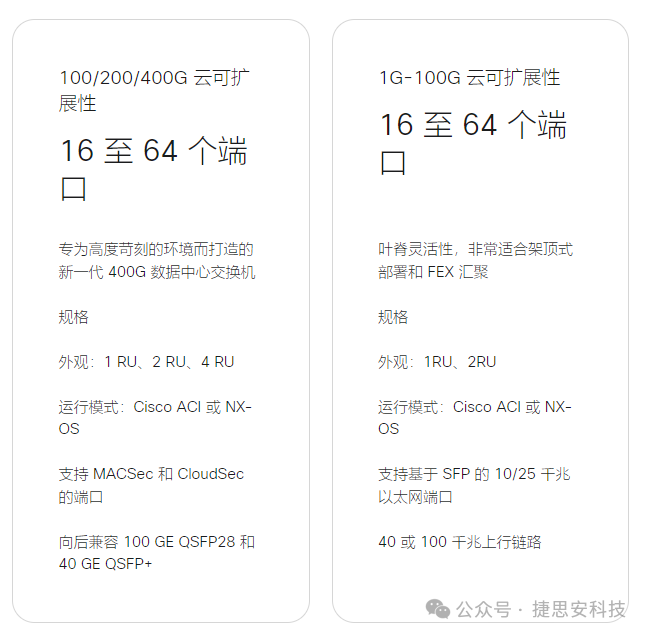This screenshot has height=636, width=647.
Task: Click the right card's 规格 label
Action: tap(393, 317)
